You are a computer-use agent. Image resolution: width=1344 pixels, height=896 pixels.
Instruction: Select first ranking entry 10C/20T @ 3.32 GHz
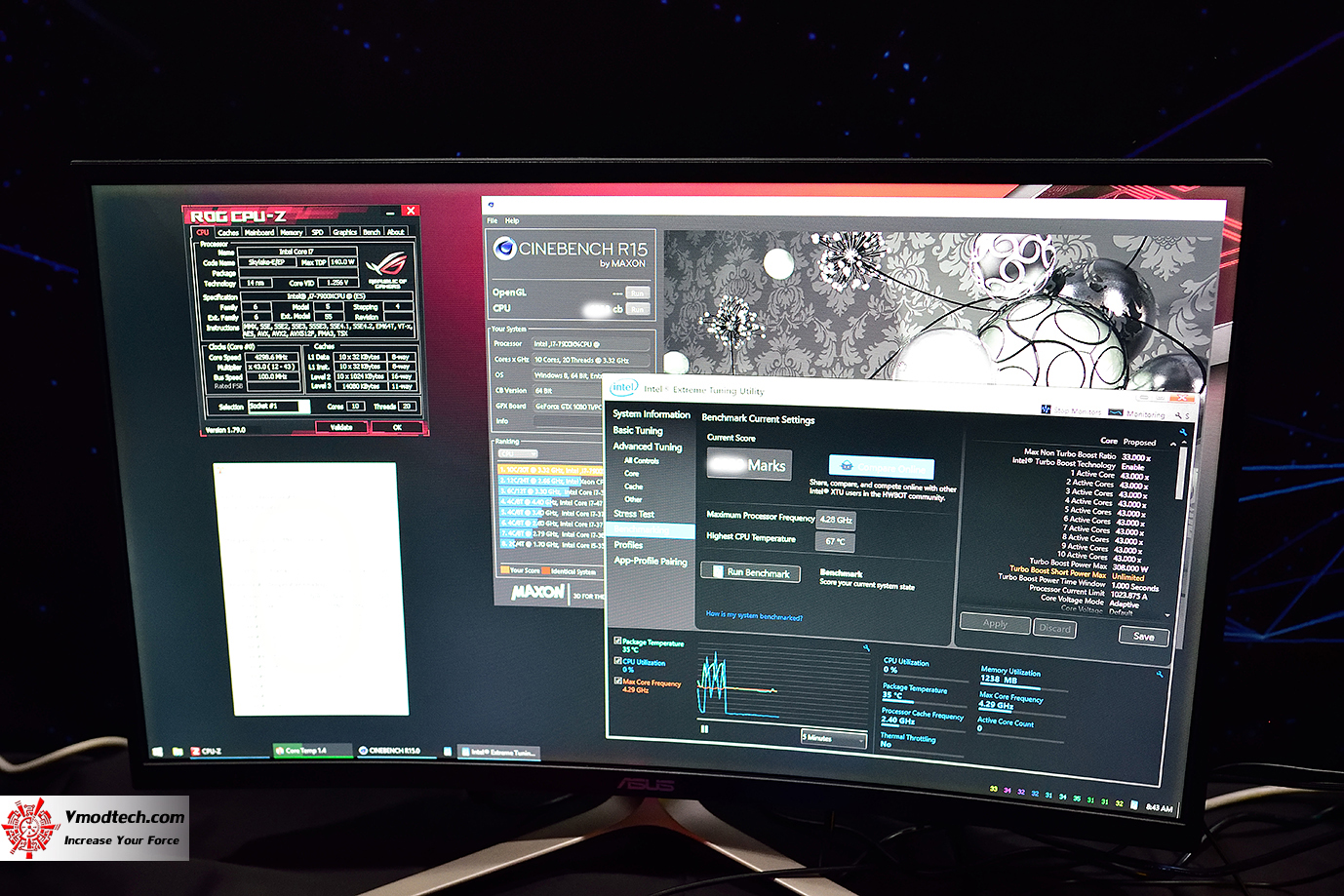tap(552, 470)
